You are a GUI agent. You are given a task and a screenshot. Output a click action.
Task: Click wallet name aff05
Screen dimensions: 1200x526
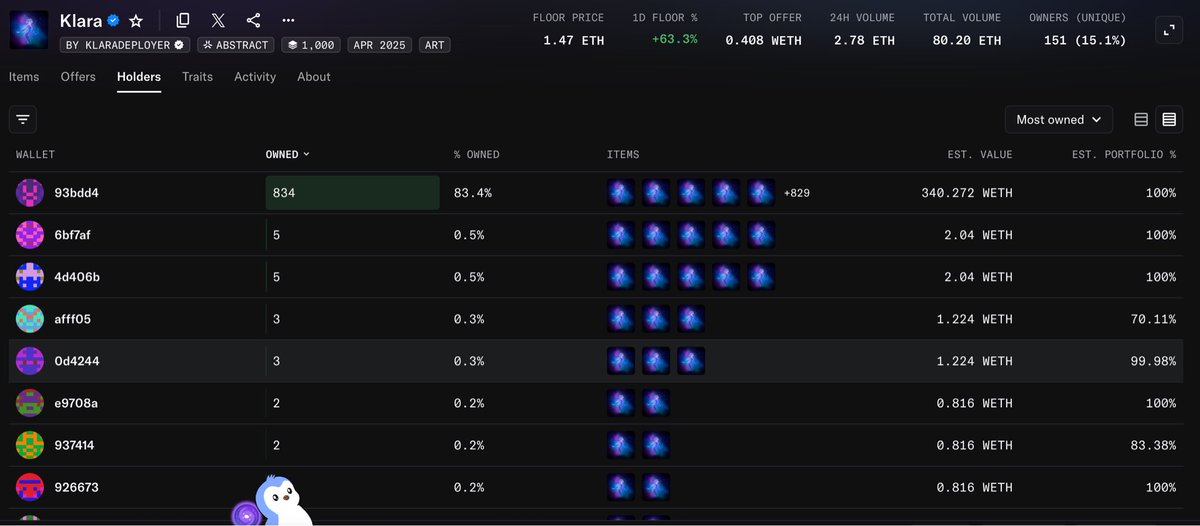pos(73,319)
